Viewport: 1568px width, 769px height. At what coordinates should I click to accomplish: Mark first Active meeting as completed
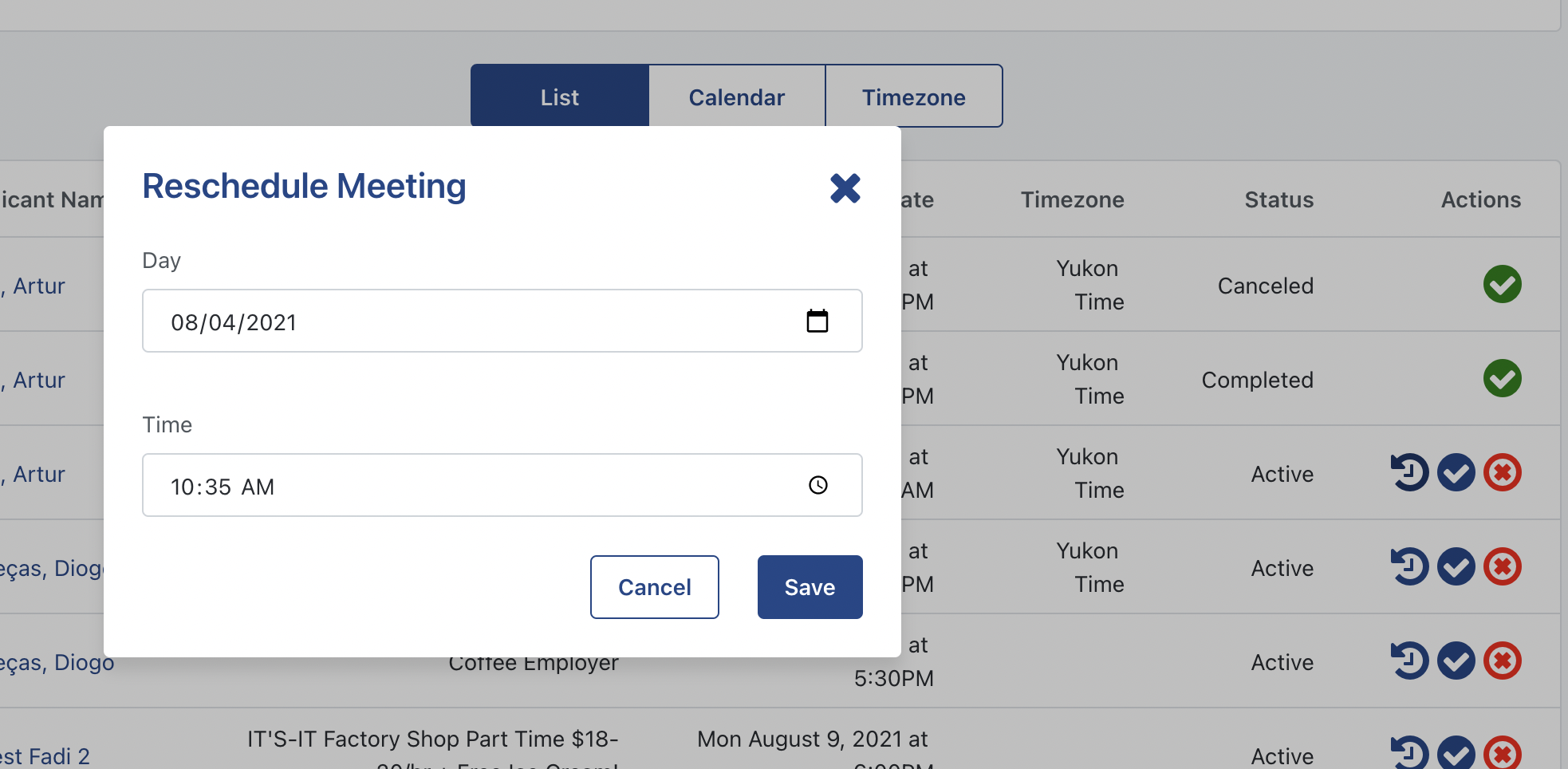coord(1456,472)
